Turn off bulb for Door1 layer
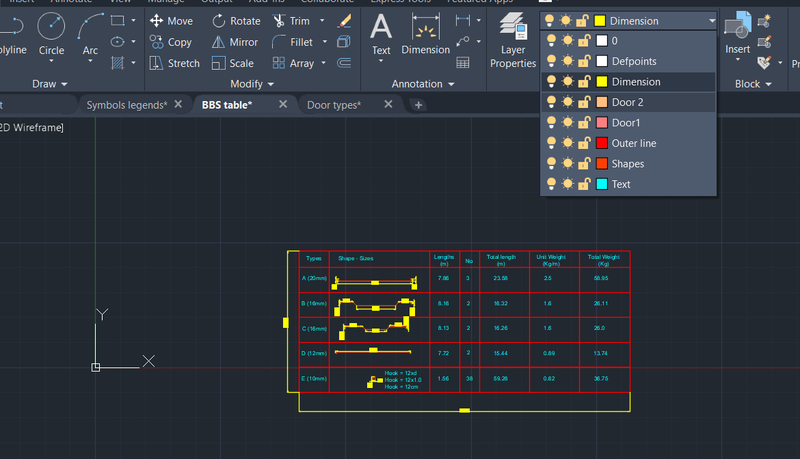This screenshot has height=459, width=800. click(551, 122)
